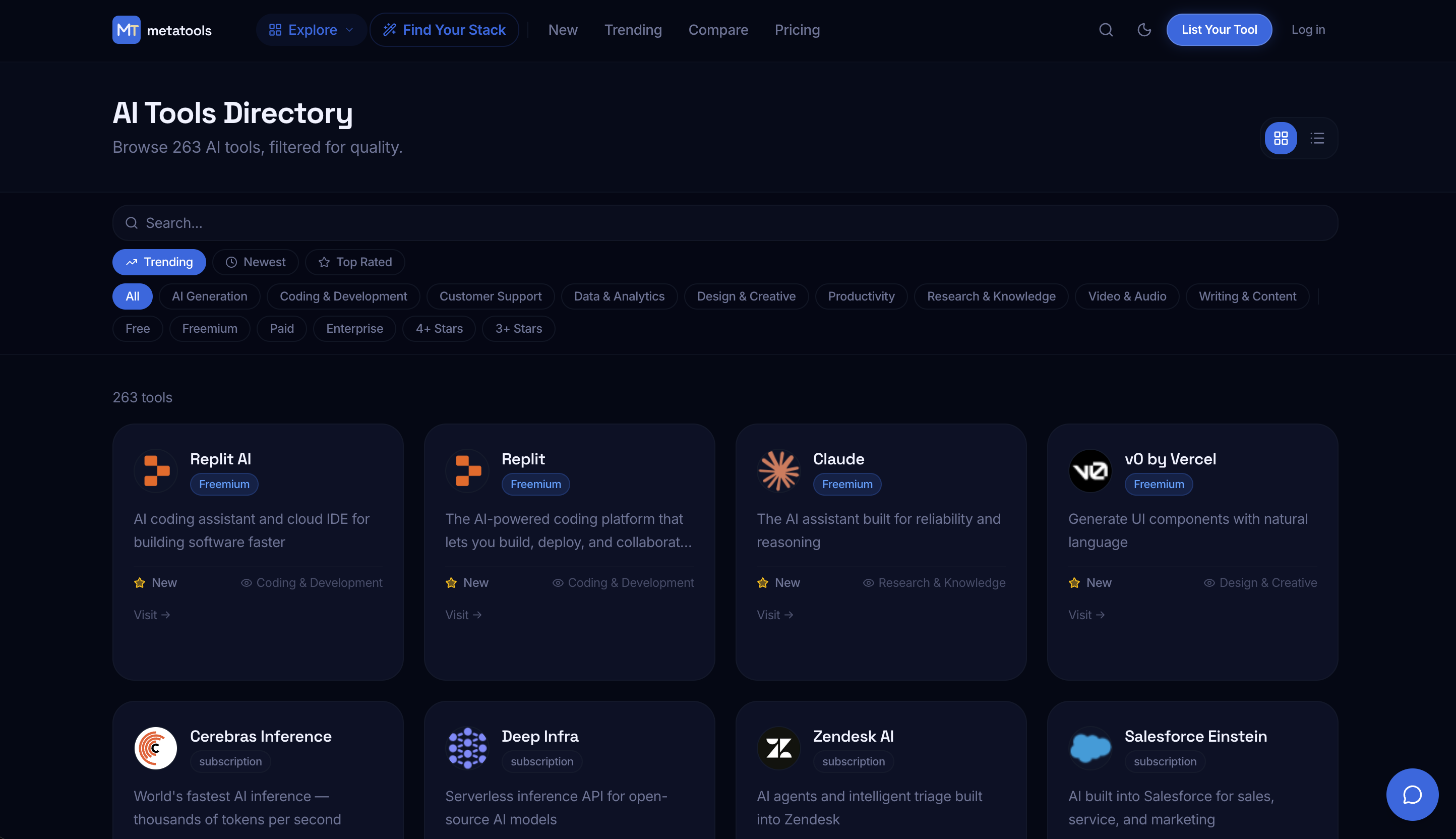
Task: Select the grid view icon
Action: coord(1280,138)
